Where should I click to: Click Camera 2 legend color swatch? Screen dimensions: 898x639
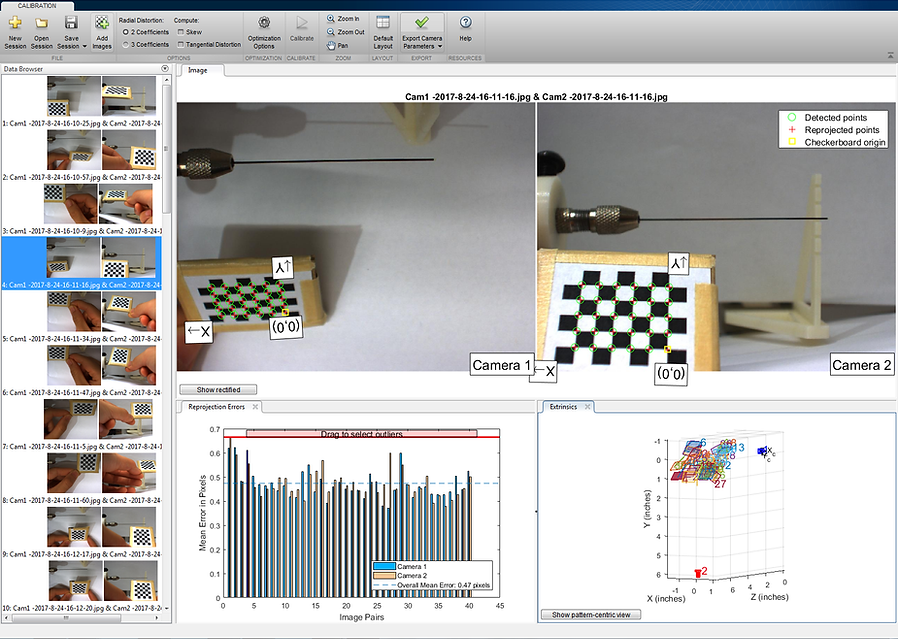[384, 575]
